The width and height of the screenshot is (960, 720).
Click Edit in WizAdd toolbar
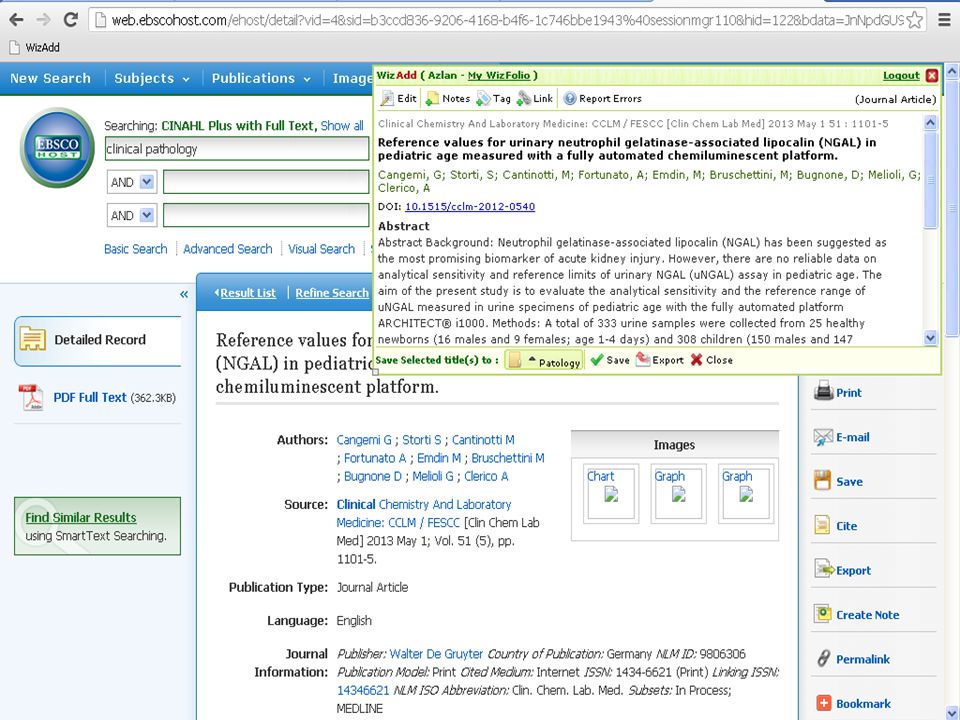399,98
